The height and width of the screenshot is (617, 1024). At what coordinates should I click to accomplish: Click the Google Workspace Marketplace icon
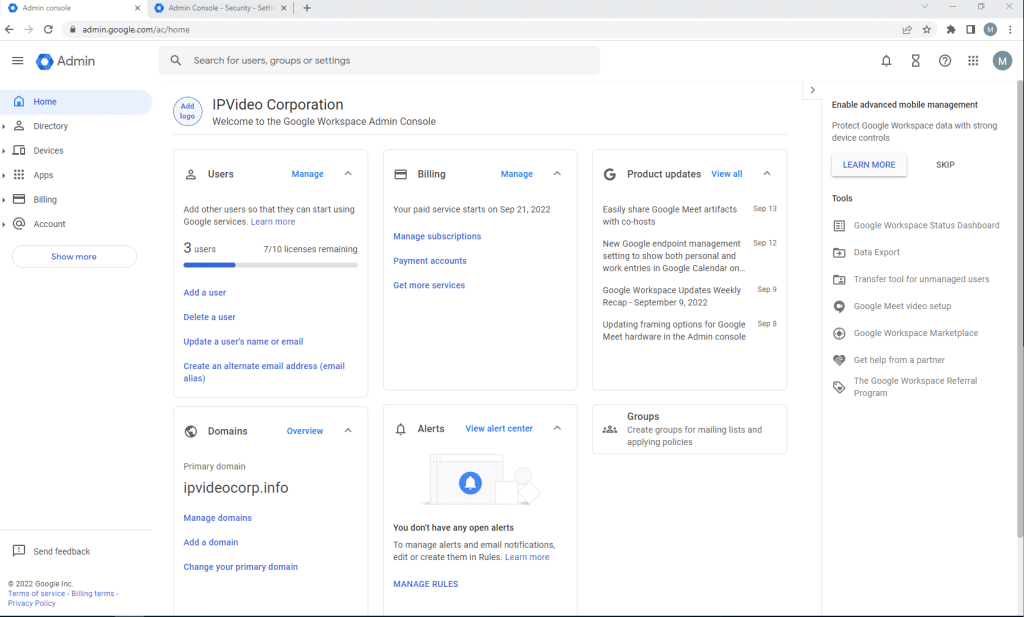(x=839, y=333)
